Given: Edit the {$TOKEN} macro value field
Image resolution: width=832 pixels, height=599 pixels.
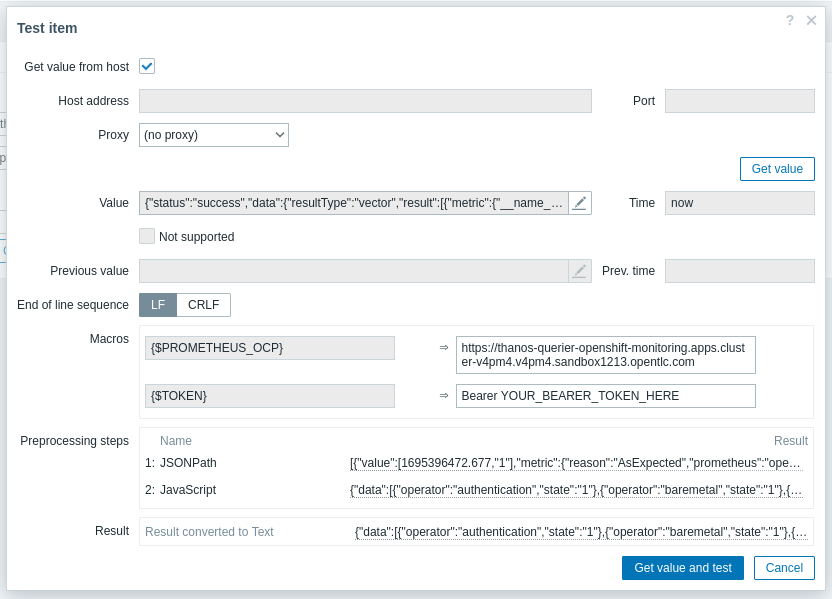Looking at the screenshot, I should (605, 396).
